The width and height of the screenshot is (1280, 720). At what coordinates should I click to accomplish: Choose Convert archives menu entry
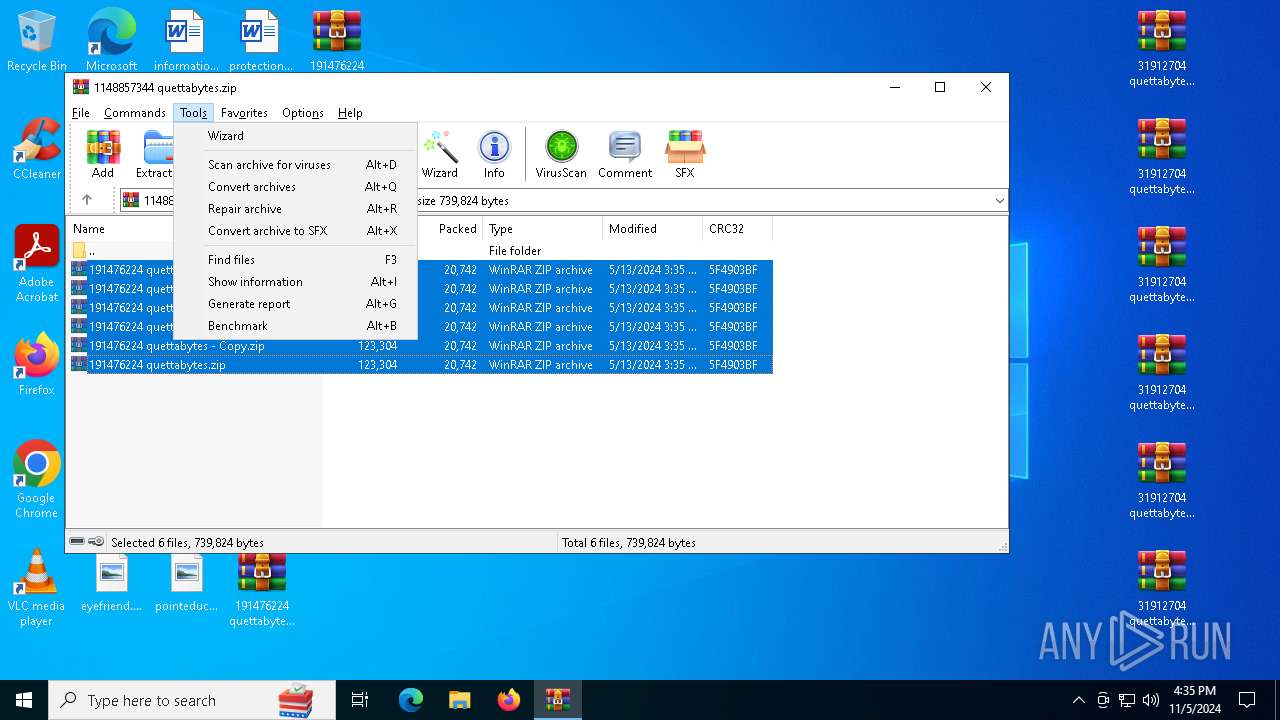(295, 187)
